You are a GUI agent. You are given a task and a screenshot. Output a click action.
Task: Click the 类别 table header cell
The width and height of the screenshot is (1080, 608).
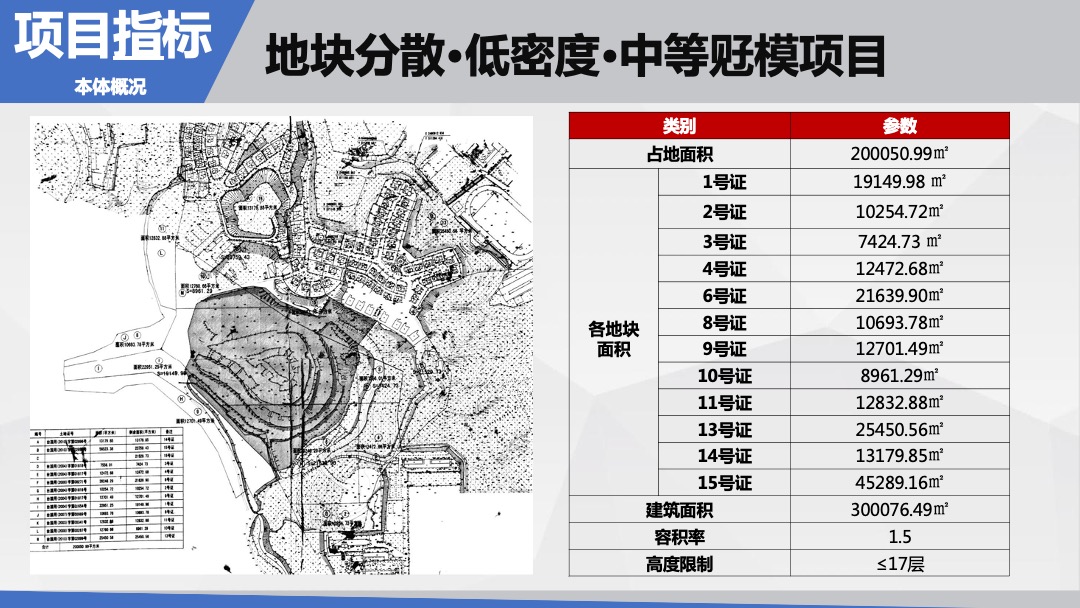tap(680, 127)
